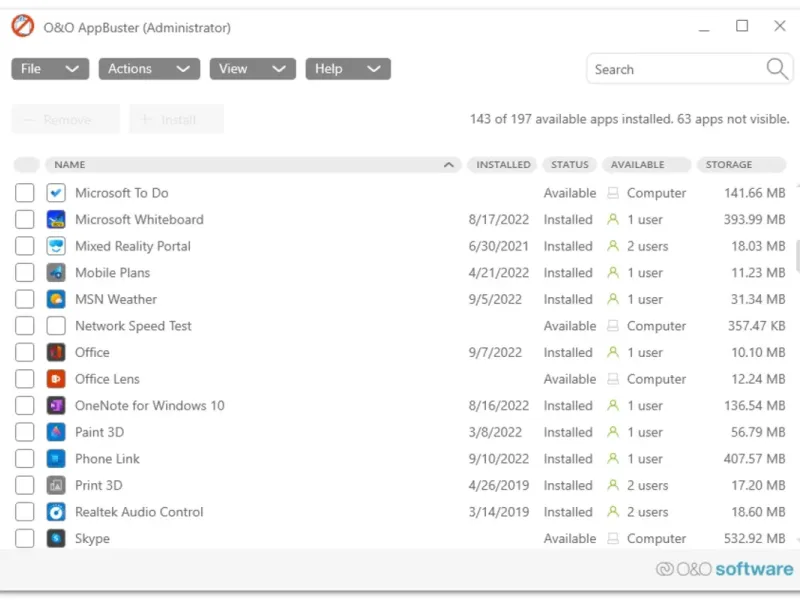
Task: Check the Skype row checkbox
Action: (24, 538)
